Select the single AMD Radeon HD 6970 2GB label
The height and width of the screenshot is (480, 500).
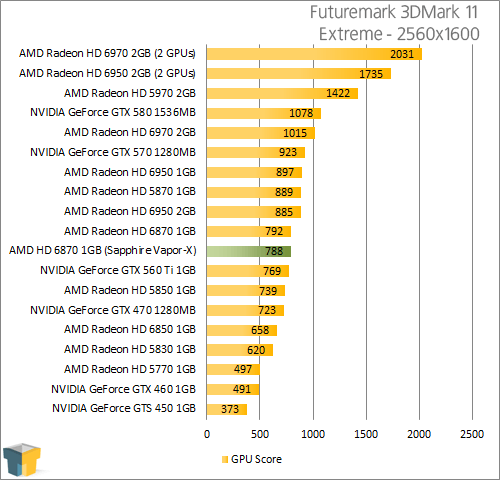[130, 132]
